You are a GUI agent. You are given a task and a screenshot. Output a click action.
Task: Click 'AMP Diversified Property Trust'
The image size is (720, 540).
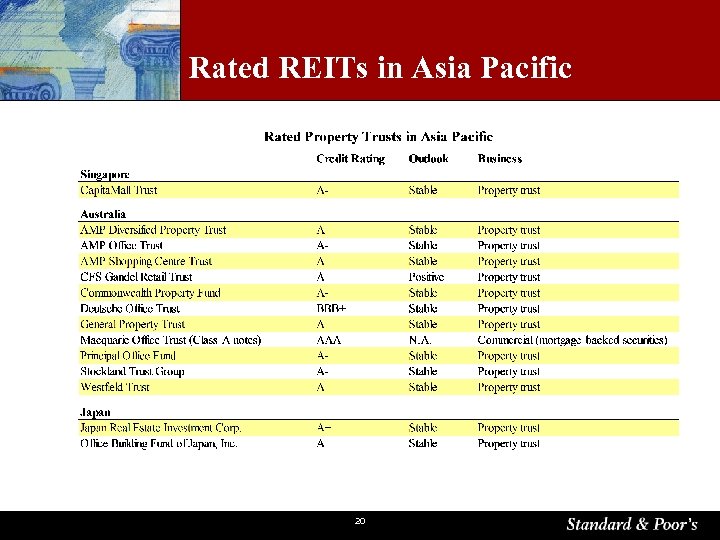click(153, 230)
